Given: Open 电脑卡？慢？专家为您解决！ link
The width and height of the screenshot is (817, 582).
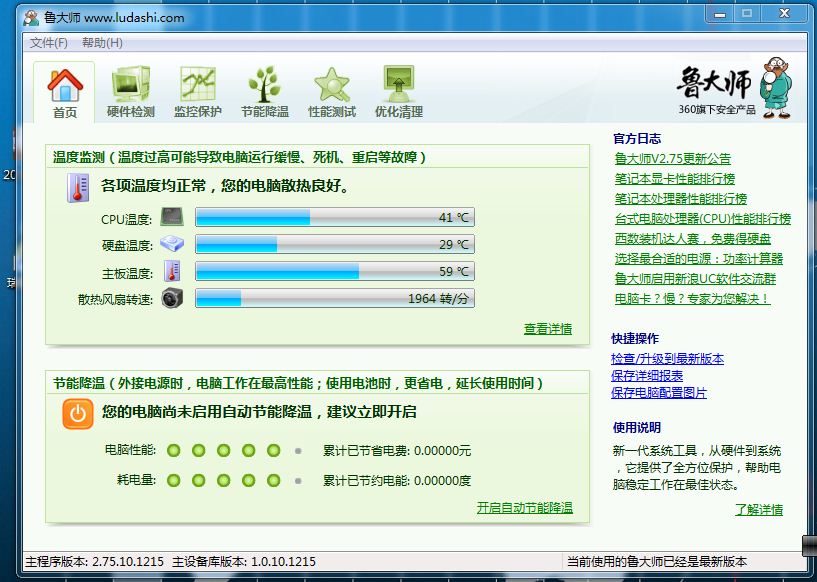Looking at the screenshot, I should pyautogui.click(x=692, y=299).
